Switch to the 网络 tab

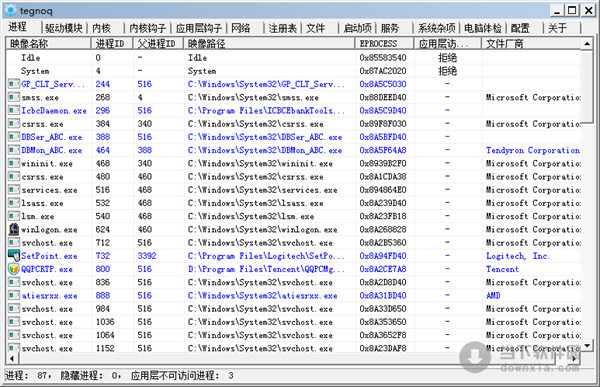(x=241, y=28)
